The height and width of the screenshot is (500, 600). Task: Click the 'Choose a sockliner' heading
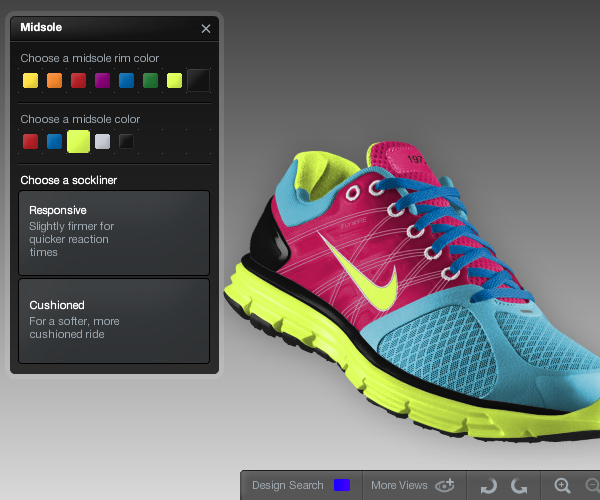[68, 180]
